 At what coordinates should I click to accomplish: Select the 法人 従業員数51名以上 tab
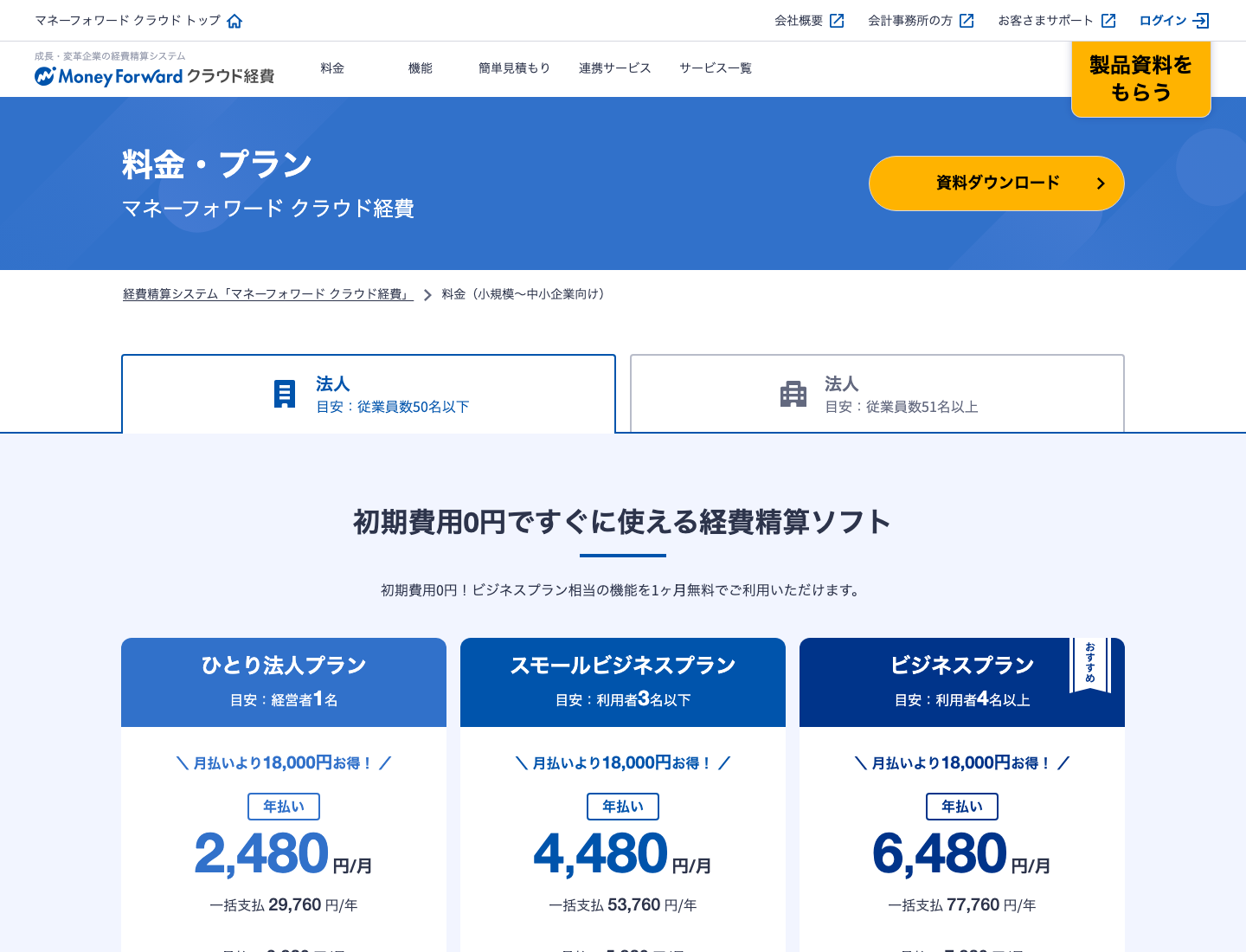coord(877,394)
